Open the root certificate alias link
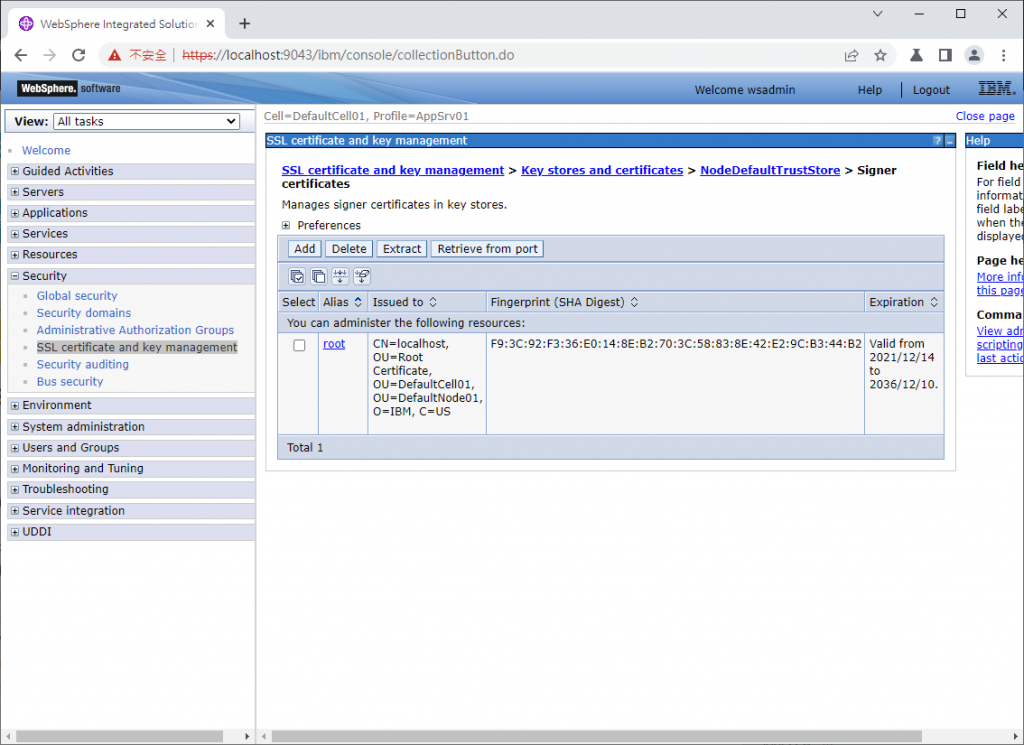The width and height of the screenshot is (1024, 745). (x=334, y=344)
